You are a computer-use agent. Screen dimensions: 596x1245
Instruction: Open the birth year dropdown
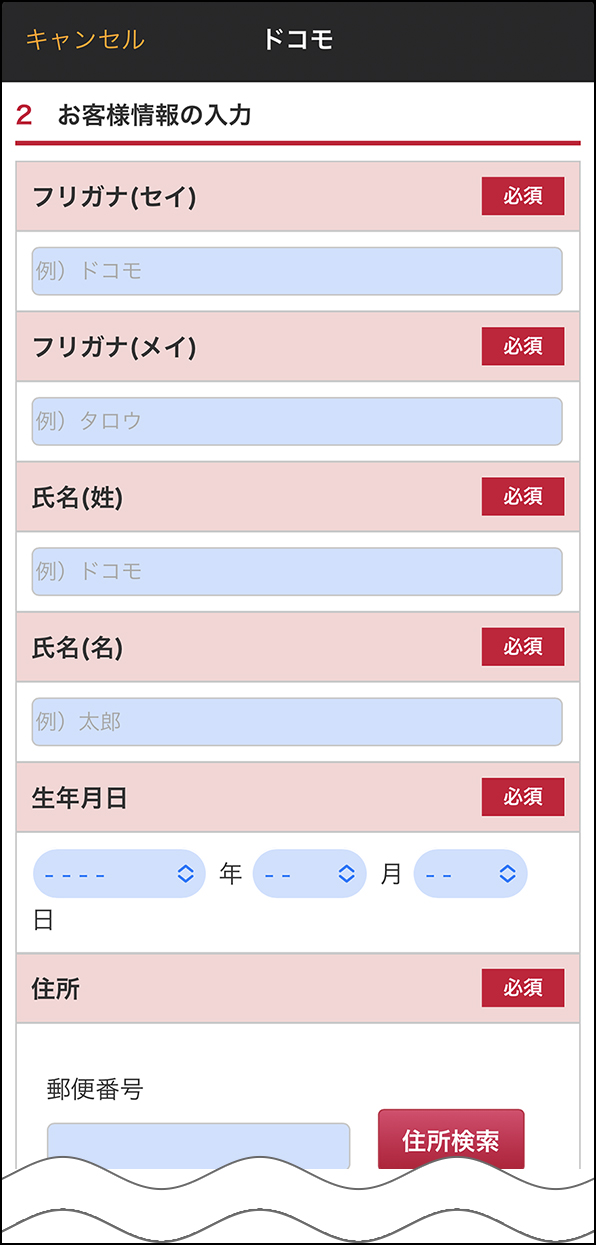click(118, 873)
